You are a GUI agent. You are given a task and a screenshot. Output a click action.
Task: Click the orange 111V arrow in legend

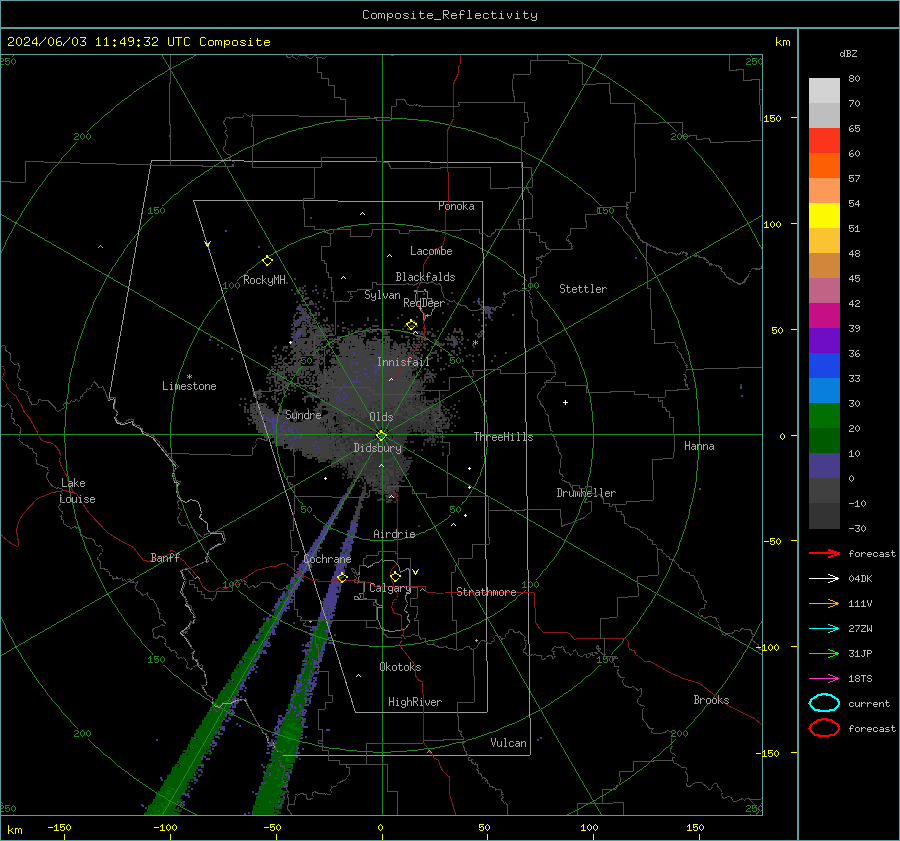pyautogui.click(x=824, y=603)
